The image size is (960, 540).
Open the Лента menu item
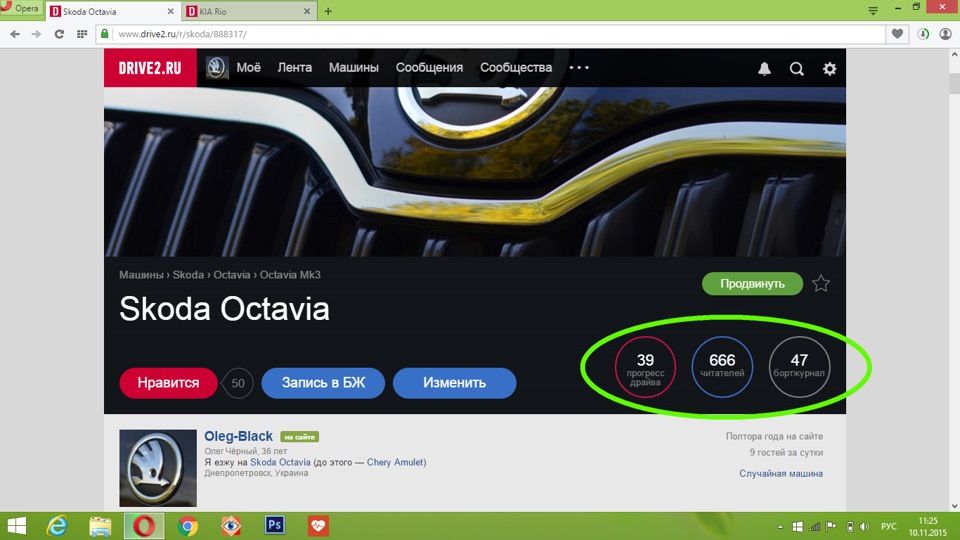(x=294, y=67)
